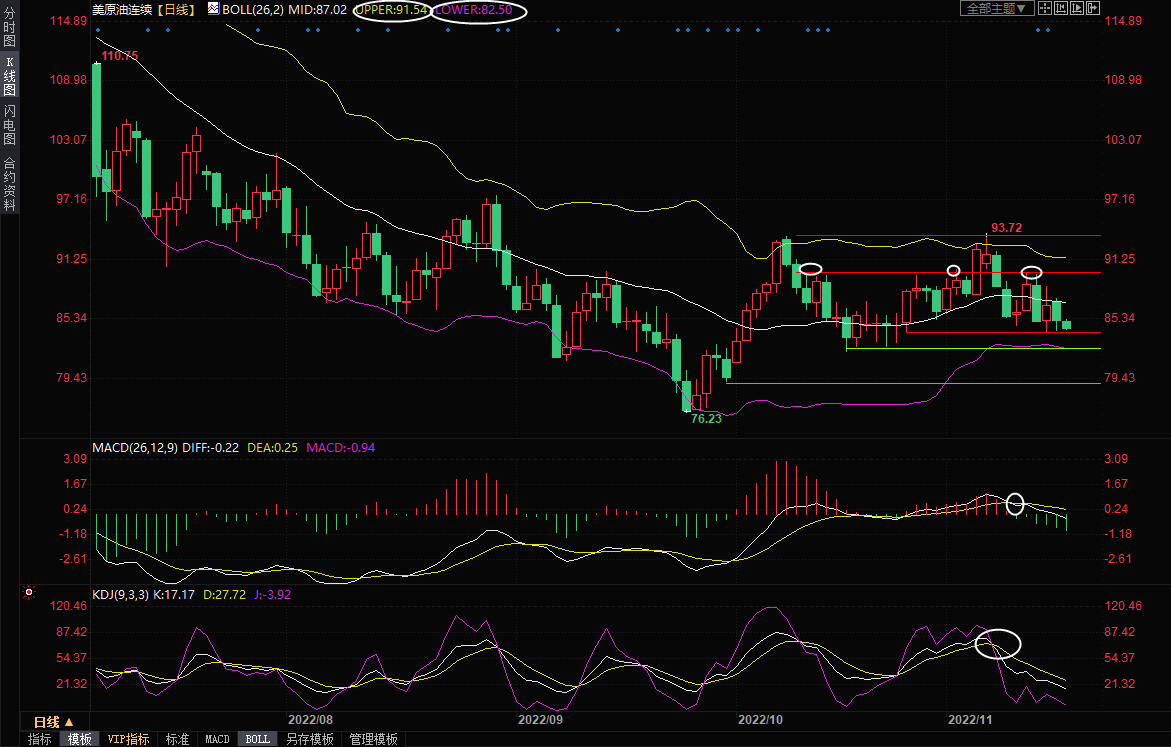Click the jump-to-start chart icon
1171x747 pixels.
coord(1061,8)
